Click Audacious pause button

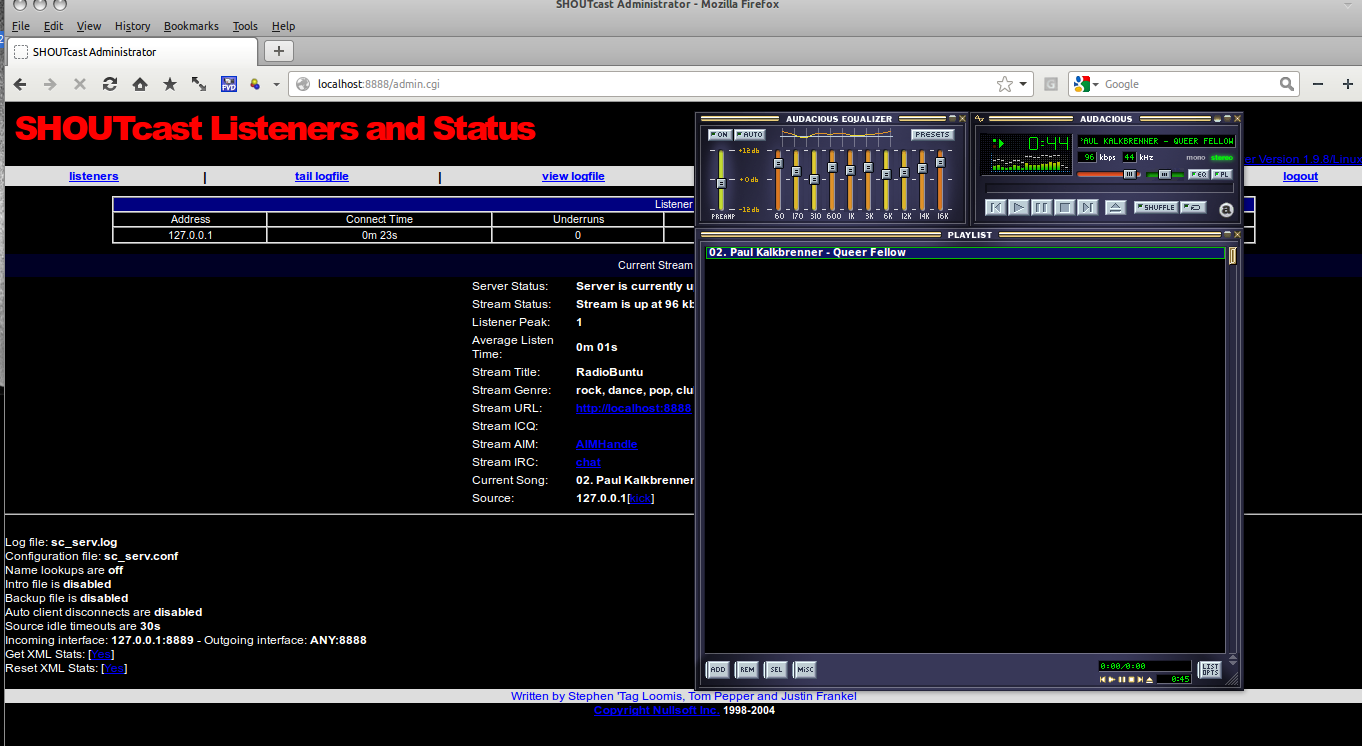point(1041,208)
